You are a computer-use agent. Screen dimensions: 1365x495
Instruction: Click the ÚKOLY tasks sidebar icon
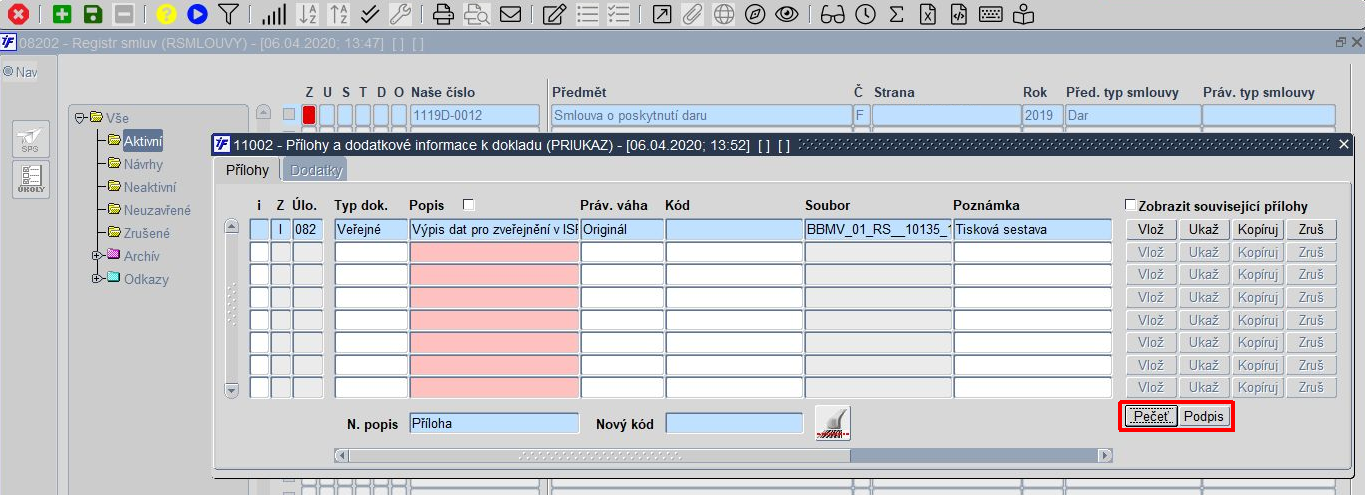coord(30,179)
